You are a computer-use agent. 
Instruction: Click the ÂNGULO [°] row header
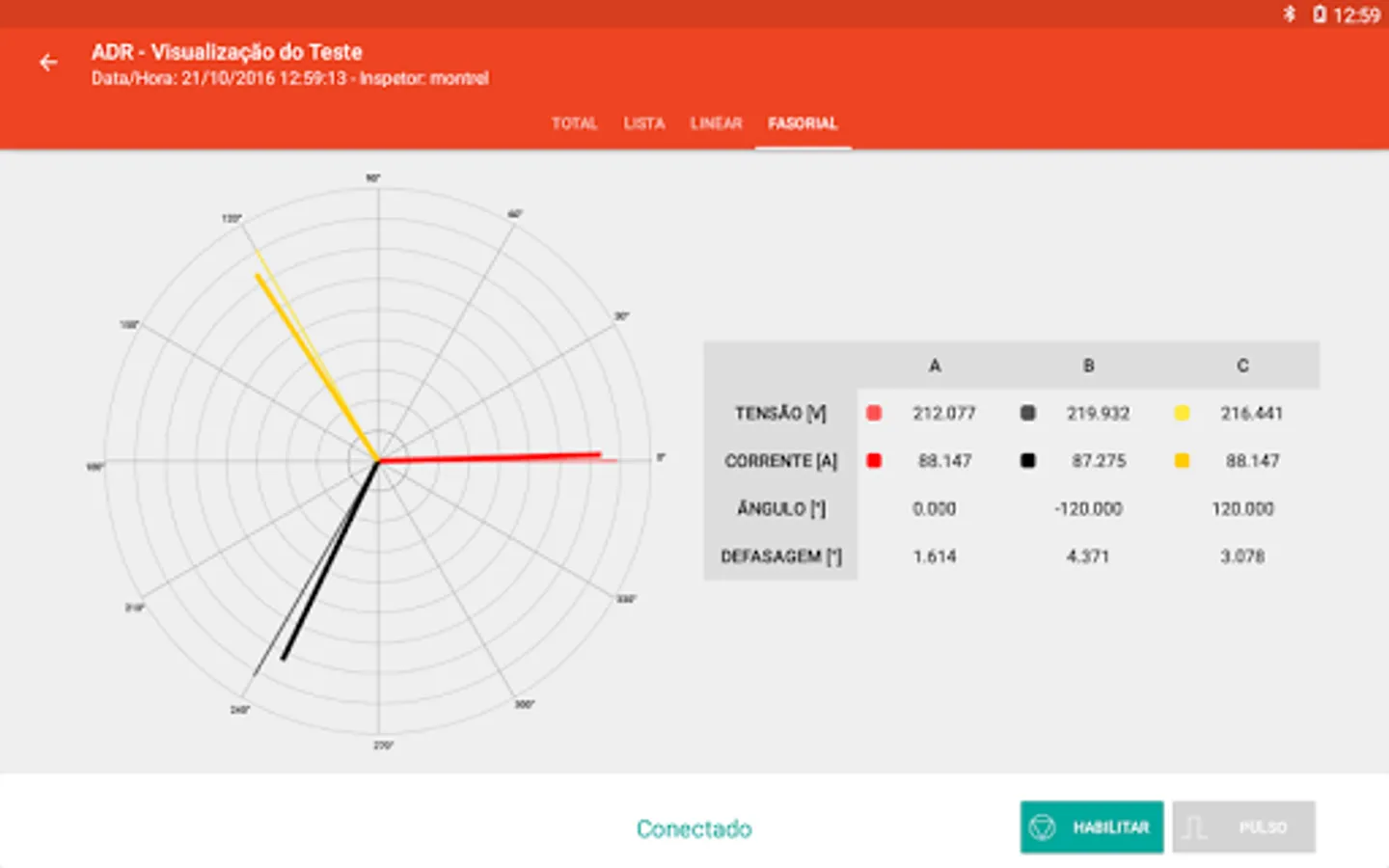(x=780, y=508)
